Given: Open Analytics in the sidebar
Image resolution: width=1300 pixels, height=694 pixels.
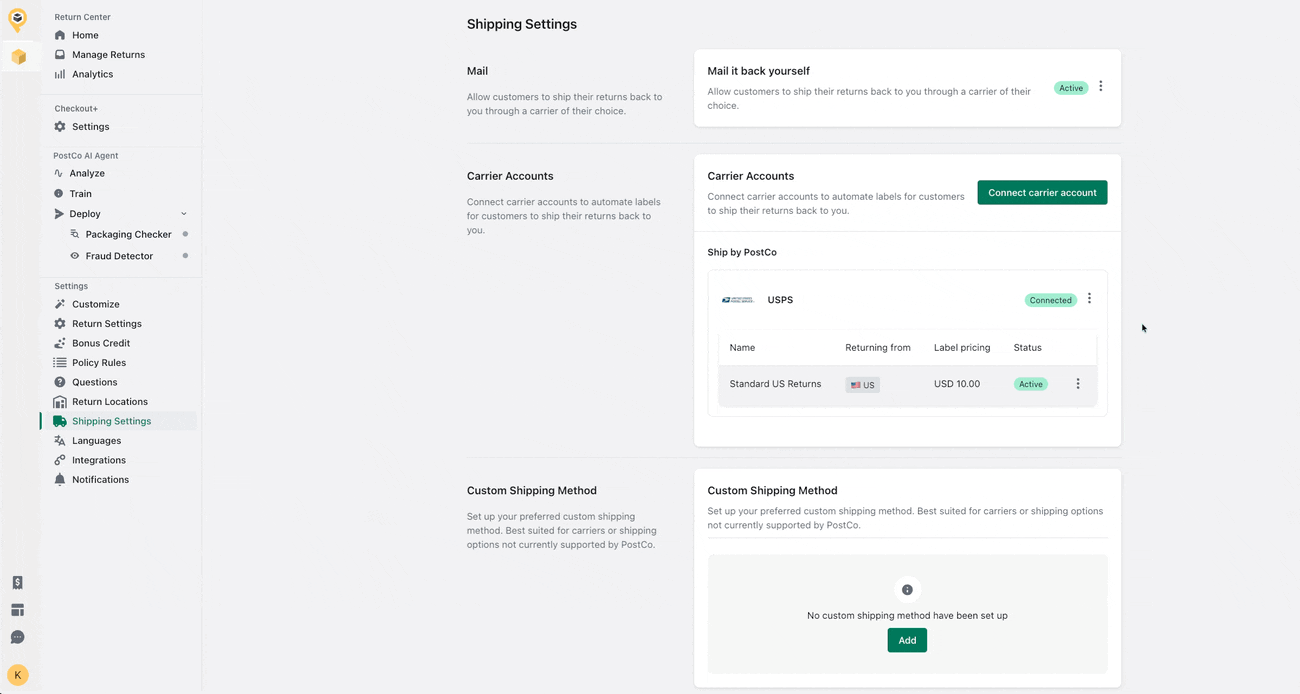Looking at the screenshot, I should (92, 74).
